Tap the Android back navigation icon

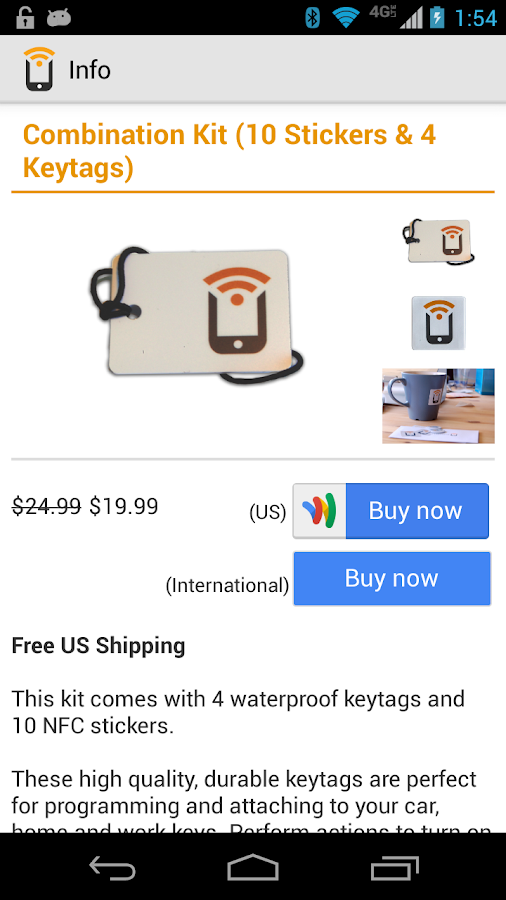pos(112,867)
